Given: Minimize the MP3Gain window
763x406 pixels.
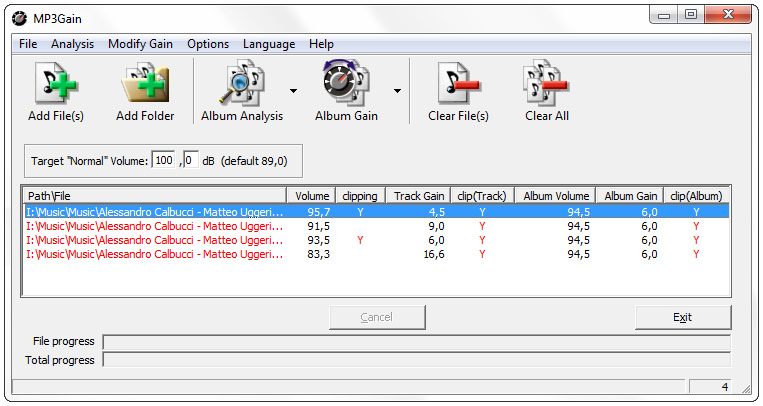Looking at the screenshot, I should [664, 15].
